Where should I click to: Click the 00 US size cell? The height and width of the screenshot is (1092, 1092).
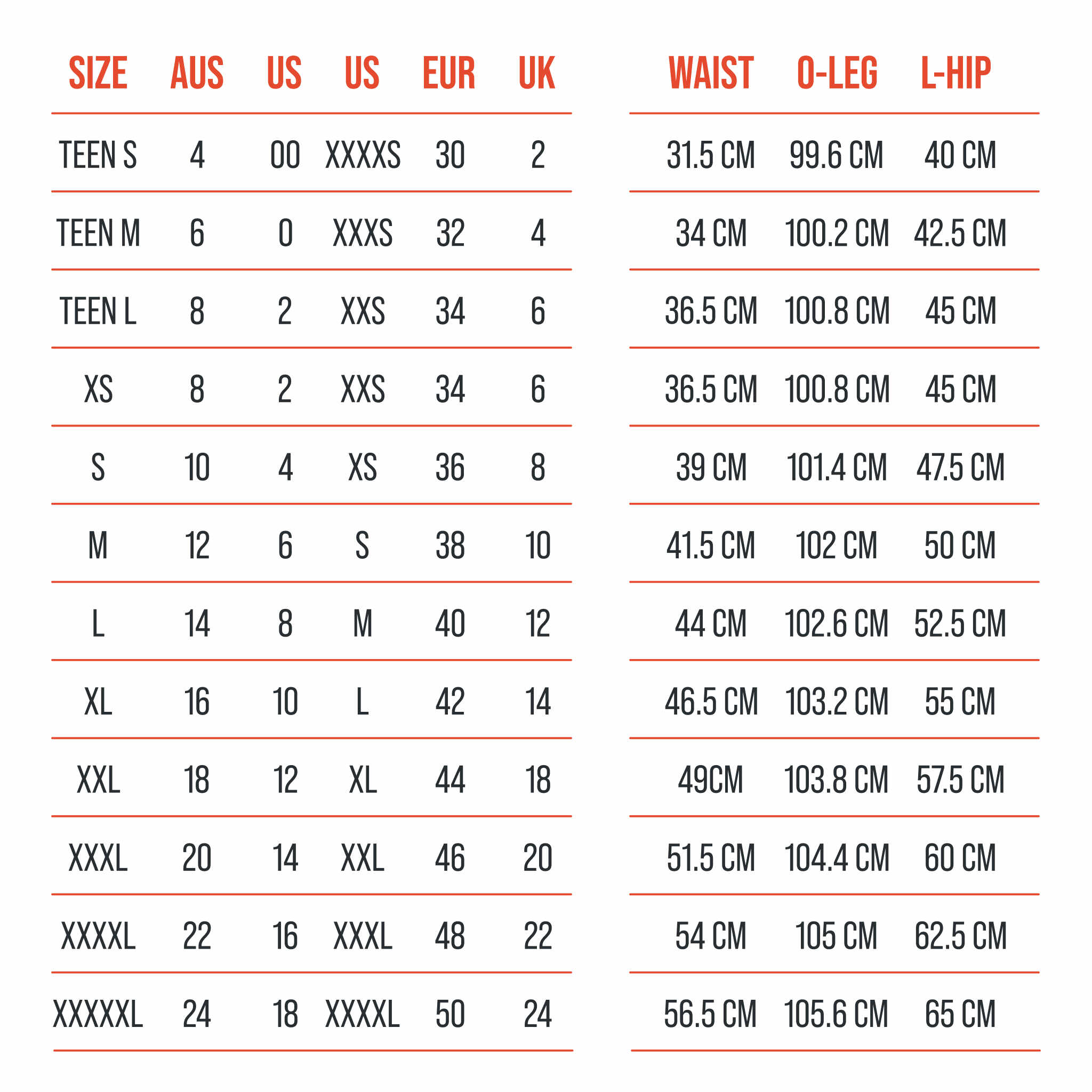[285, 155]
